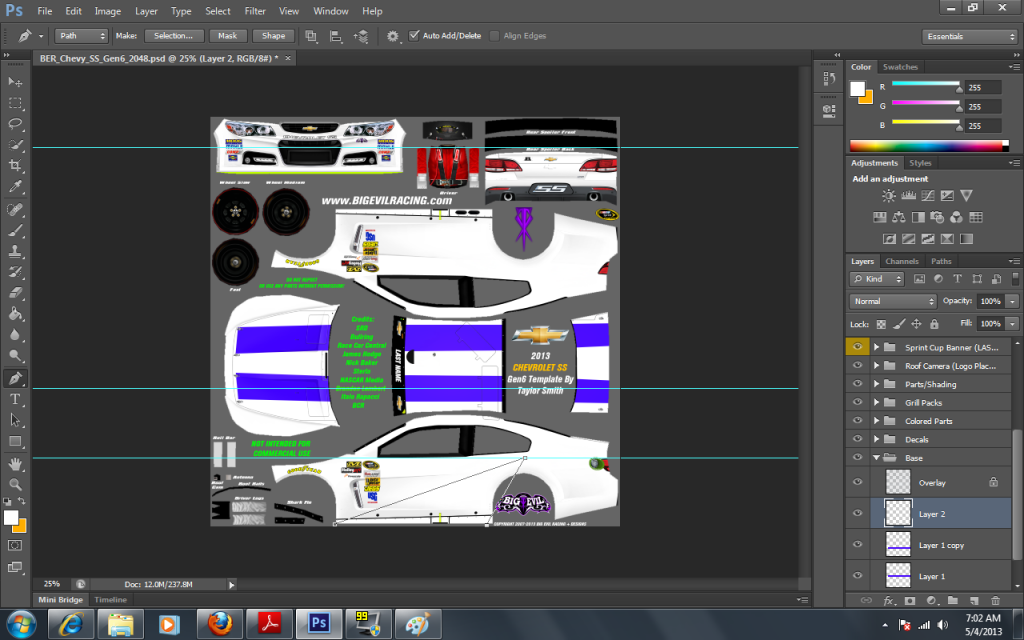Select the Move tool
Screen dimensions: 1024x640
click(15, 82)
